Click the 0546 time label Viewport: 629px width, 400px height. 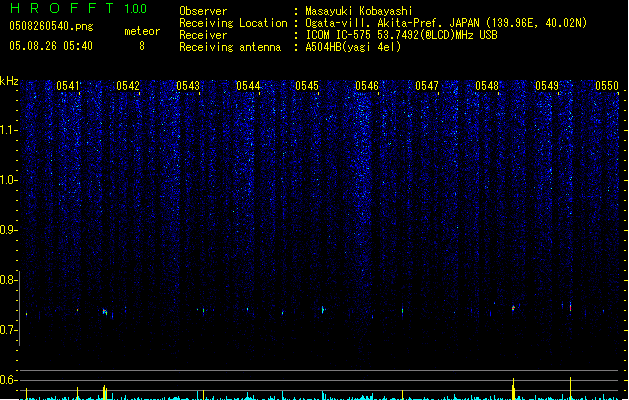click(x=367, y=86)
